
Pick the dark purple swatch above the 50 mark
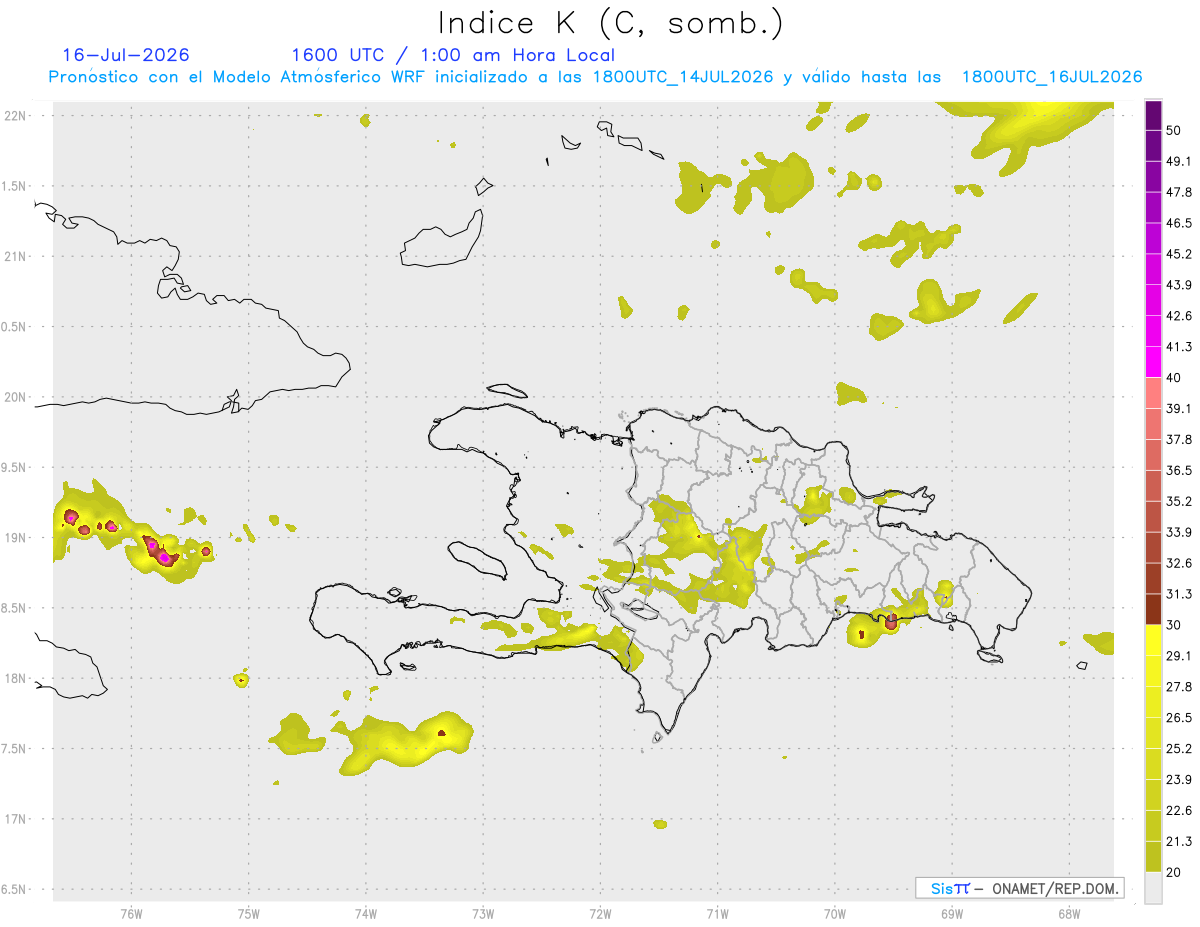point(1154,115)
